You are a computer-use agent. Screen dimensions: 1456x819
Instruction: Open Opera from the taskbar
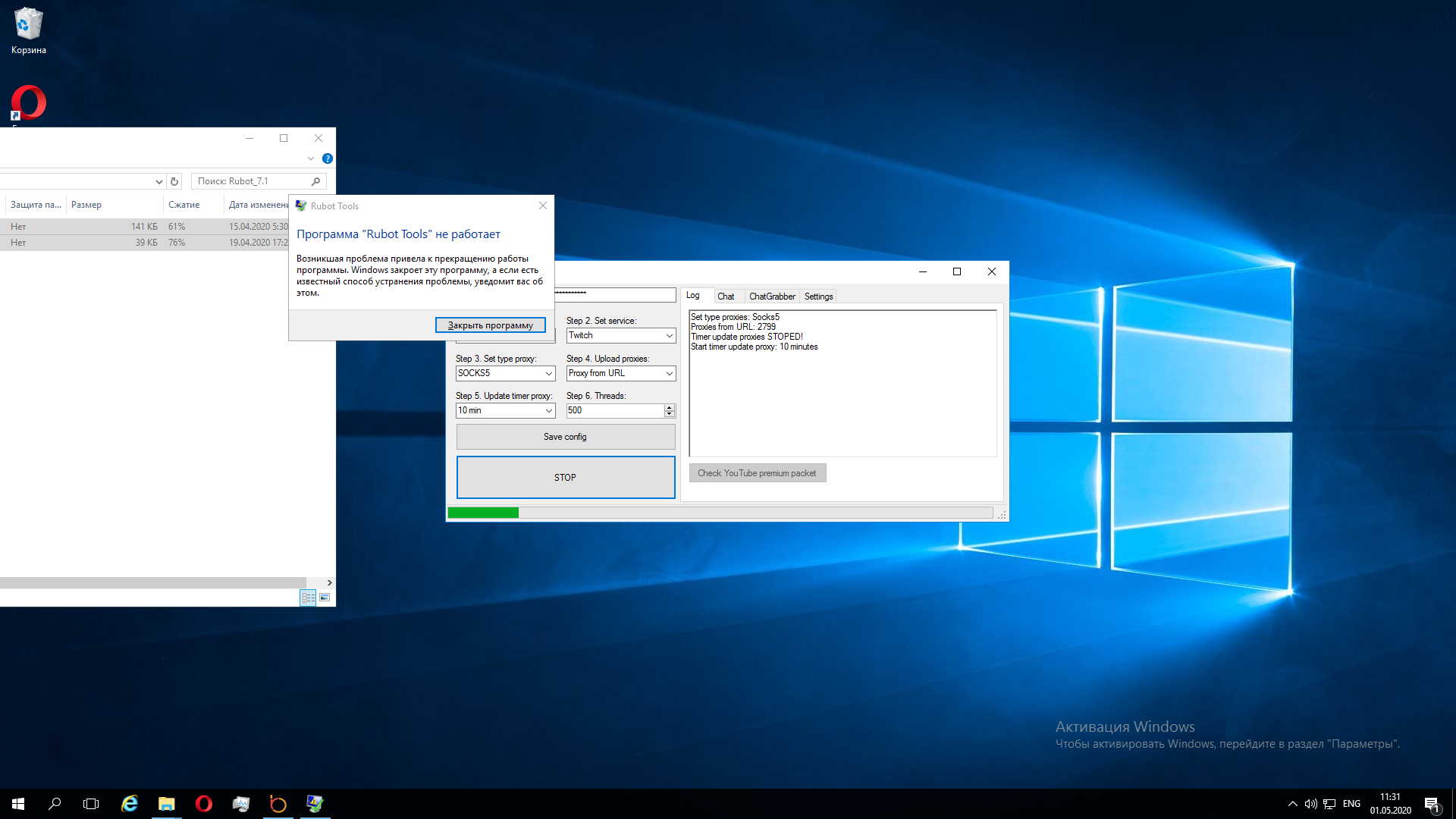pyautogui.click(x=203, y=803)
